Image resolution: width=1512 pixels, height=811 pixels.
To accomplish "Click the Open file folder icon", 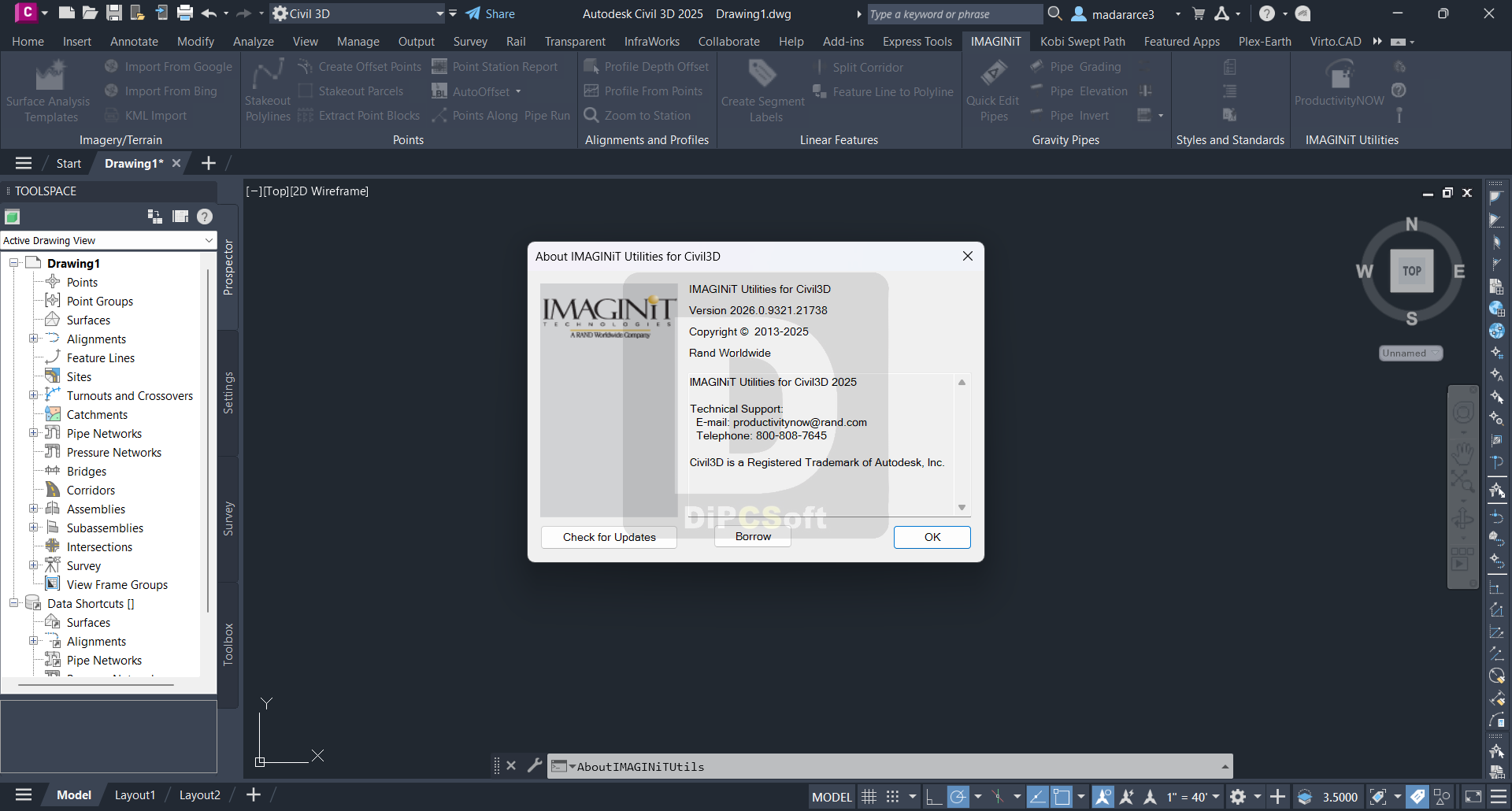I will point(91,13).
